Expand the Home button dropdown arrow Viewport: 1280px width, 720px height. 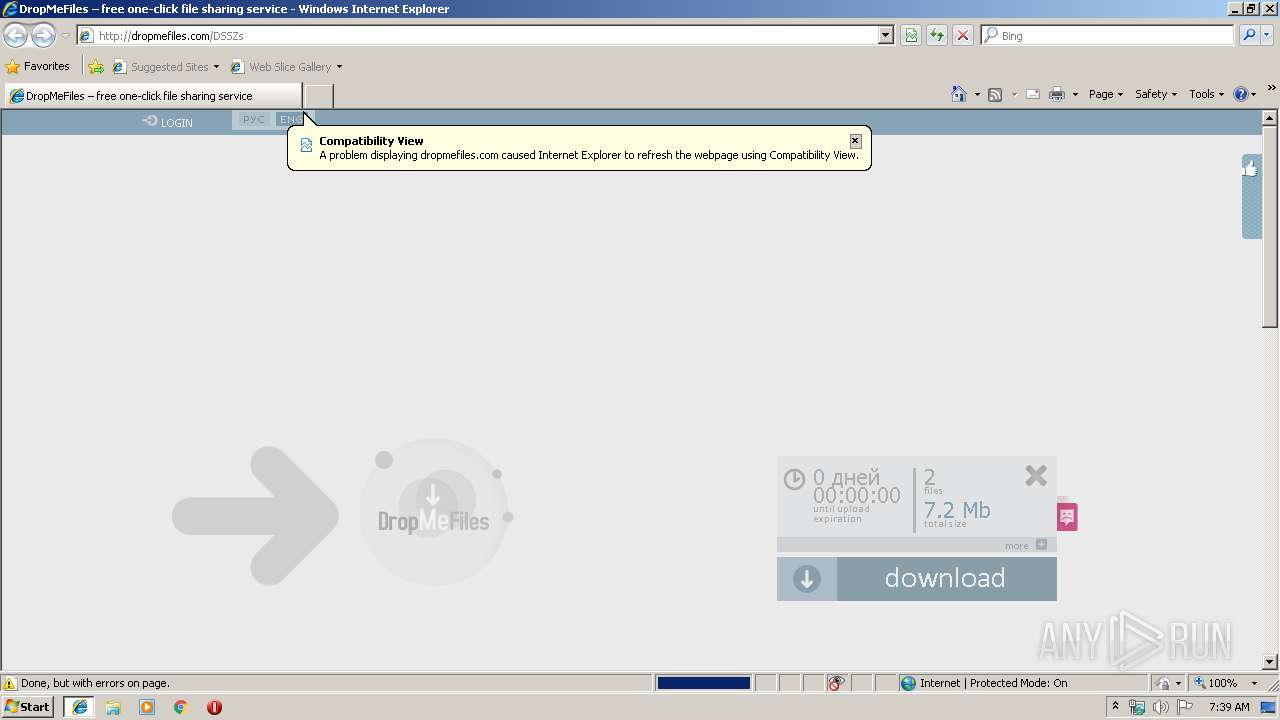[x=977, y=94]
